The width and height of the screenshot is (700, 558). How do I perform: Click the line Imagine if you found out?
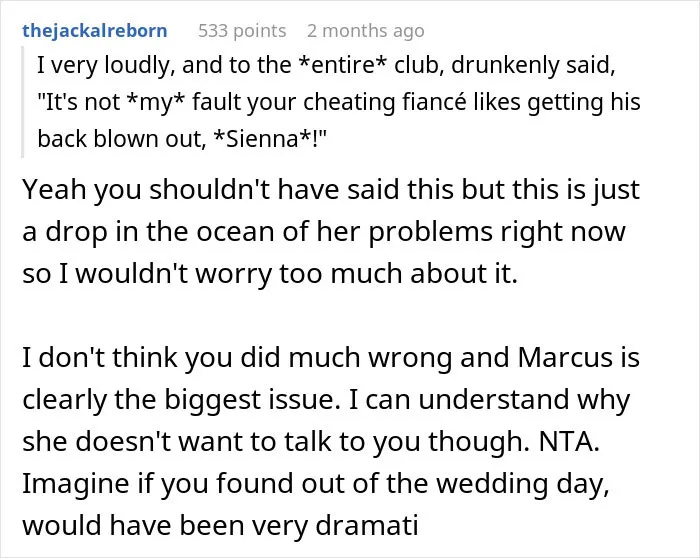pos(316,483)
